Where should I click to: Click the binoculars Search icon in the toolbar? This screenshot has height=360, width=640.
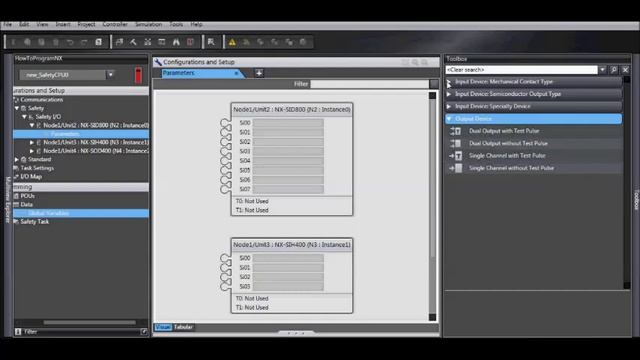(176, 42)
